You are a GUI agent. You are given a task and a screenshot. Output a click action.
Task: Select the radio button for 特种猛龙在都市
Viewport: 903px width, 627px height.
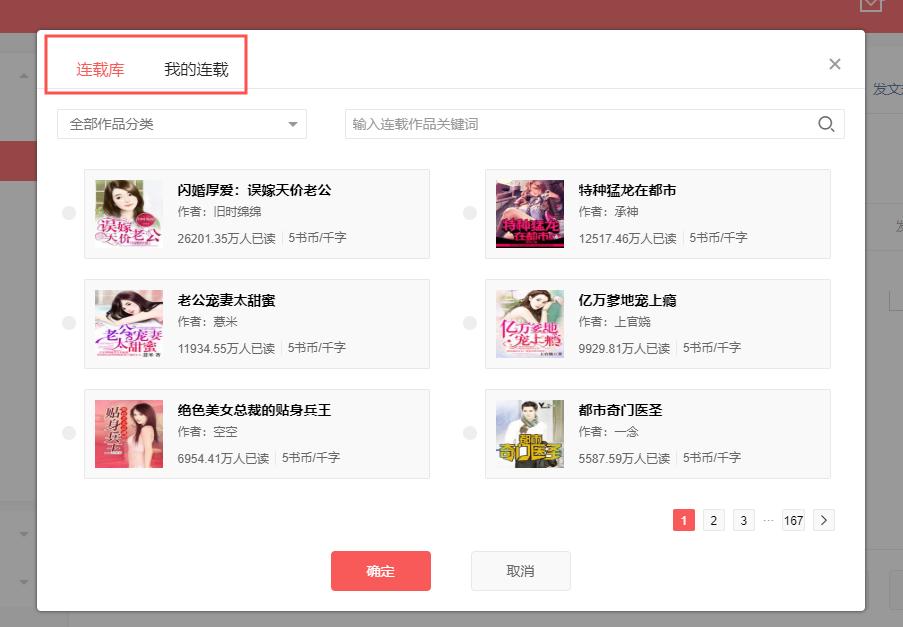[x=469, y=213]
